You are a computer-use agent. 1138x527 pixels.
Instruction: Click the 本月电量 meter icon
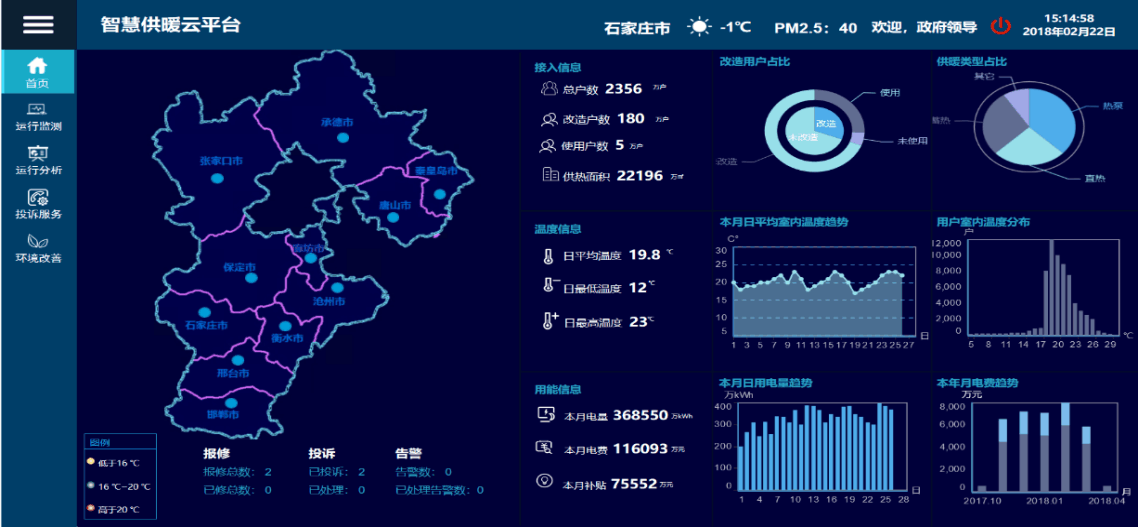[x=546, y=414]
